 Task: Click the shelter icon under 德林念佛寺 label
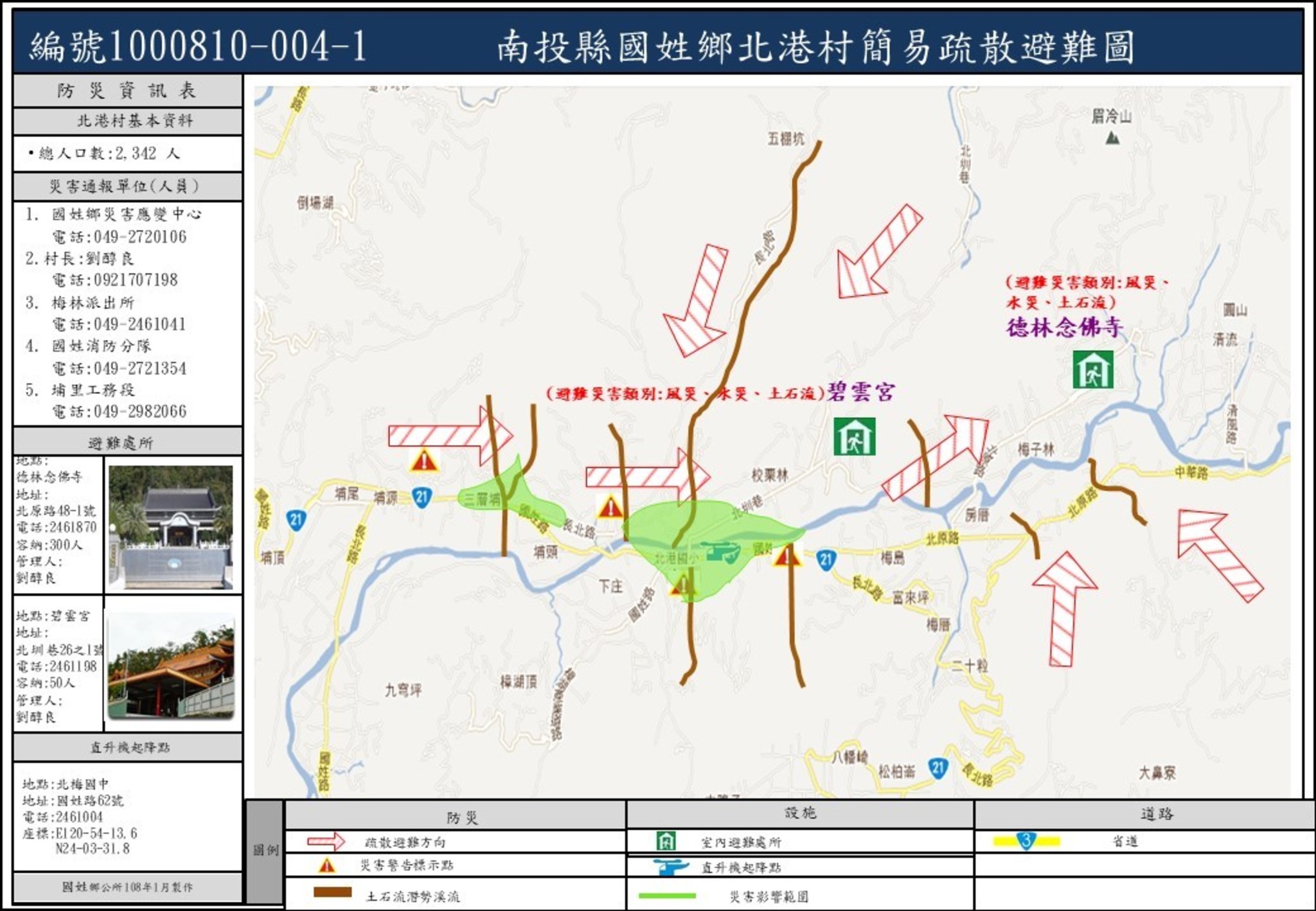pos(1092,369)
